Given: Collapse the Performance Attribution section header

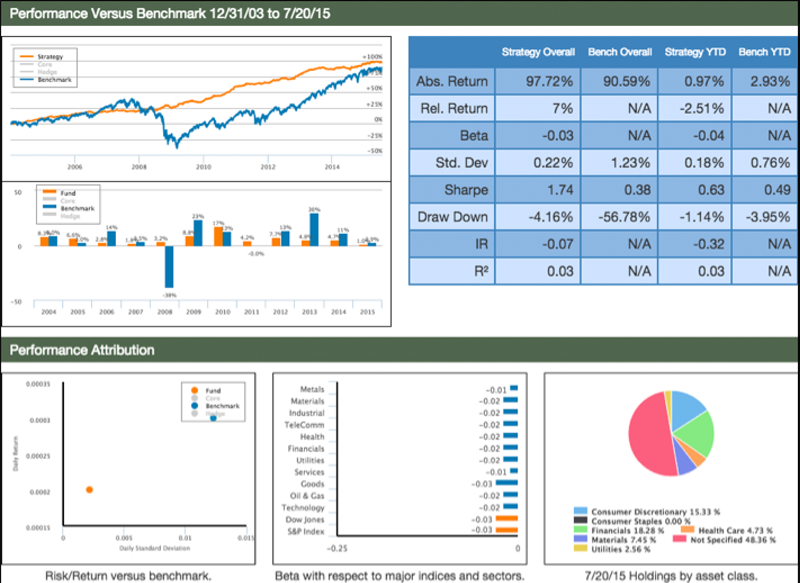Looking at the screenshot, I should coord(82,350).
